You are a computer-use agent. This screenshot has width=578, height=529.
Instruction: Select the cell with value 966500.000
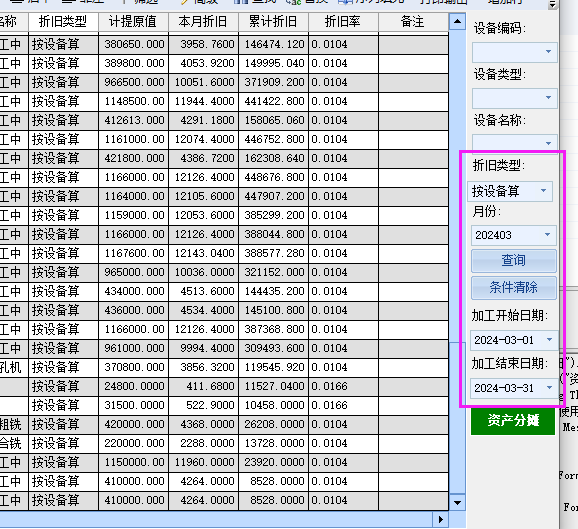[133, 83]
